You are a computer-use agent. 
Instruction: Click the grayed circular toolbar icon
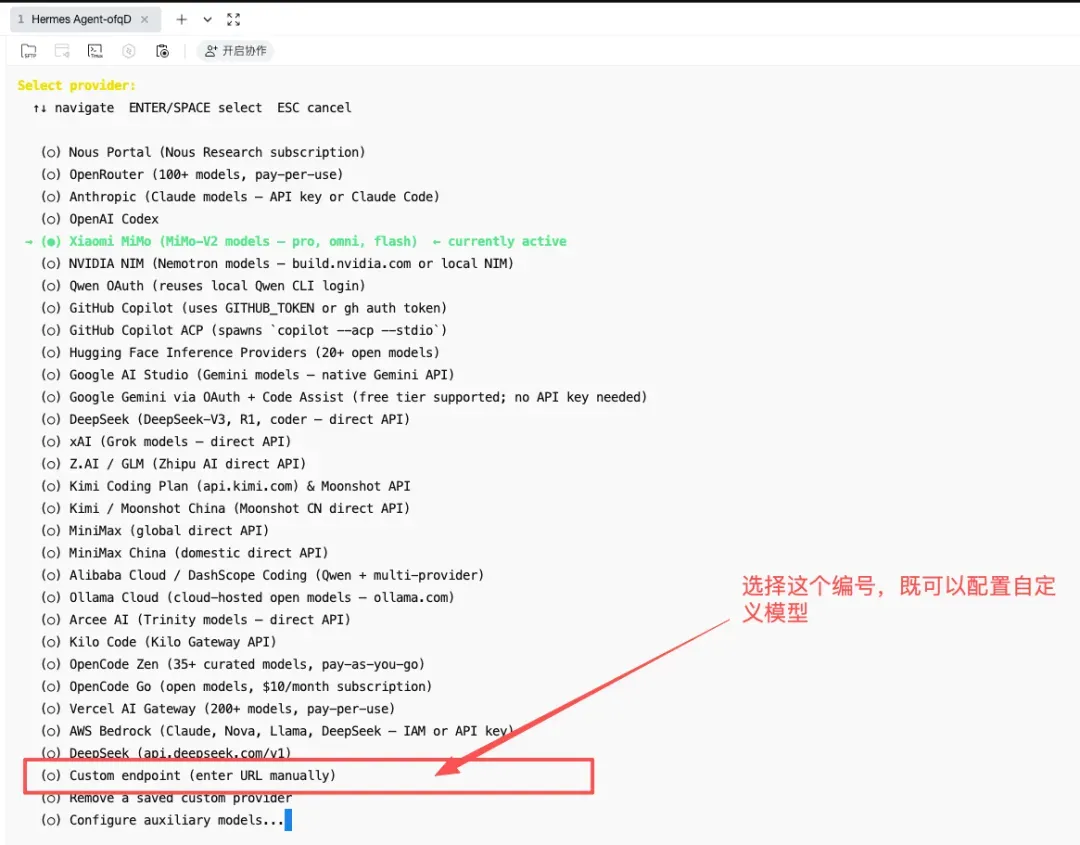tap(129, 51)
